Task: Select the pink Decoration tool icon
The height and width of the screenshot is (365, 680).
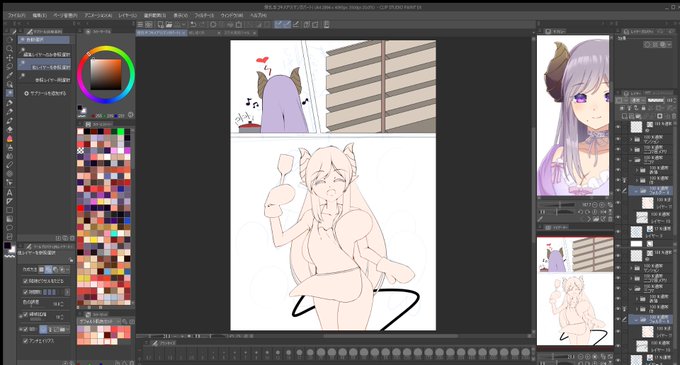Action: pos(9,139)
